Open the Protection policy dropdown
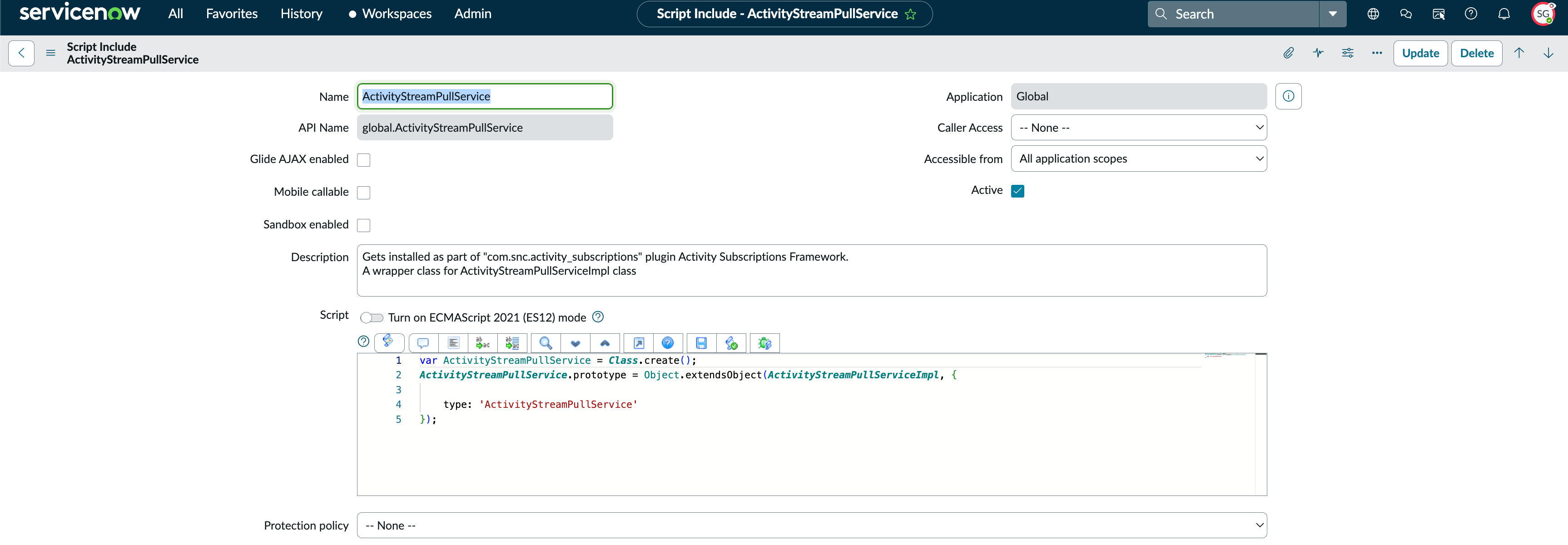The width and height of the screenshot is (1568, 545). 812,525
